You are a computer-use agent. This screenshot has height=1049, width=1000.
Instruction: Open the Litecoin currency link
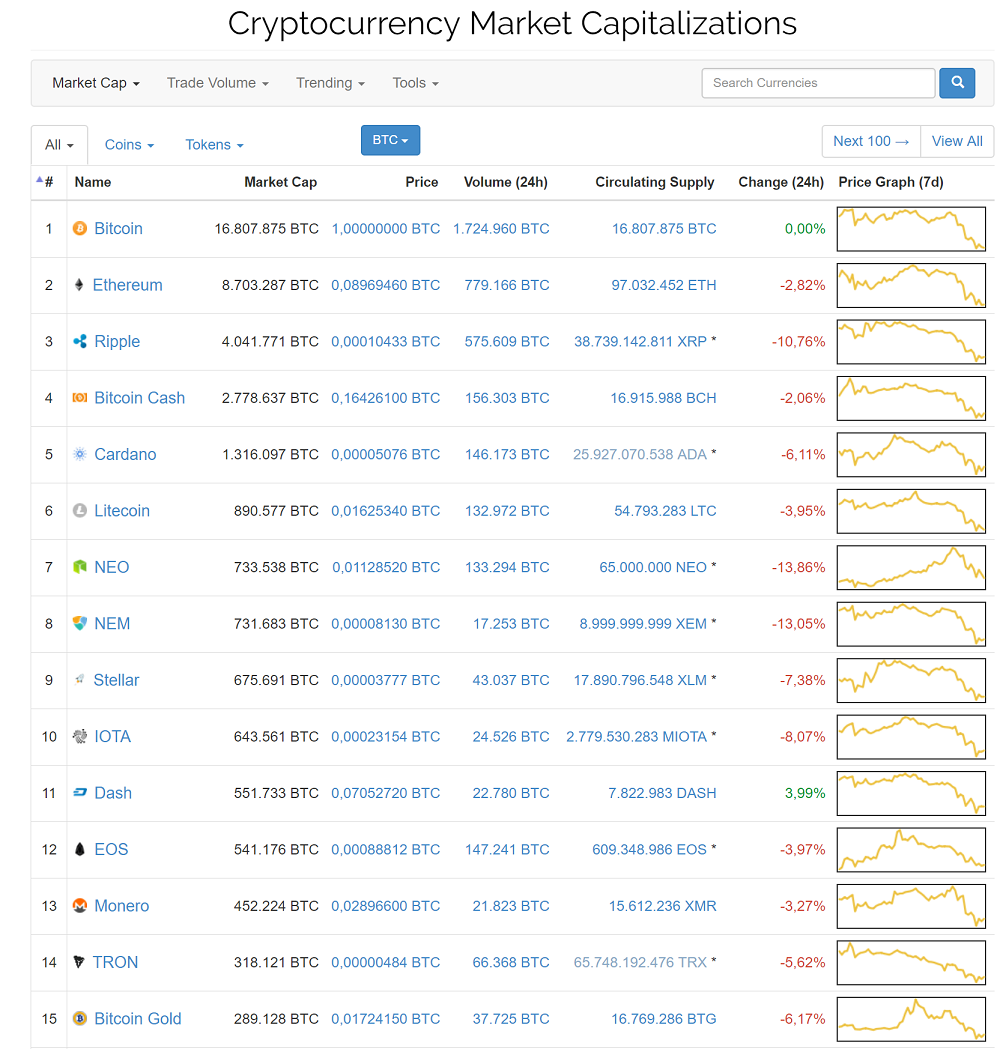pos(122,510)
